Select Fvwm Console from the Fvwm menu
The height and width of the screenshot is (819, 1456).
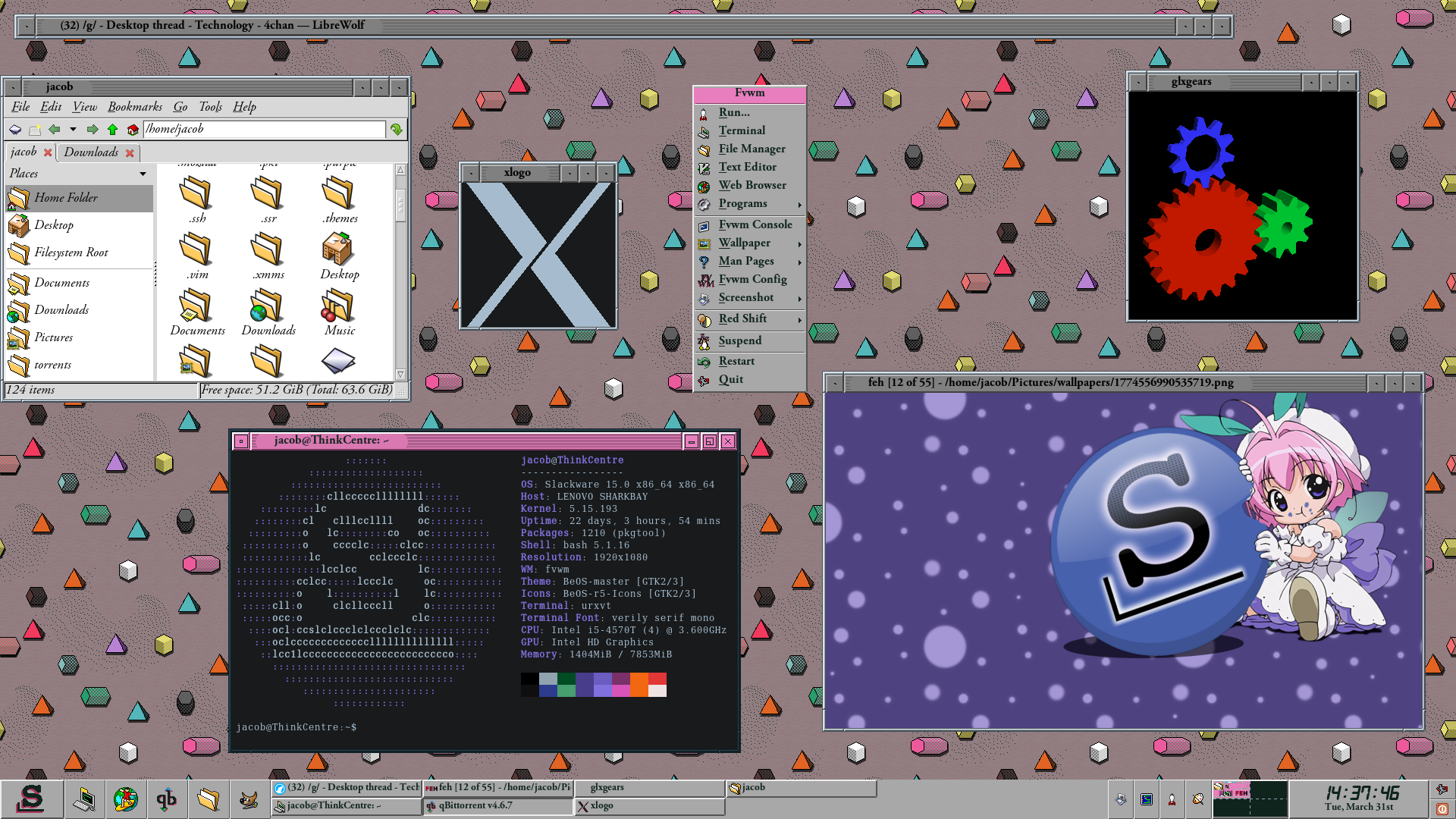(755, 225)
